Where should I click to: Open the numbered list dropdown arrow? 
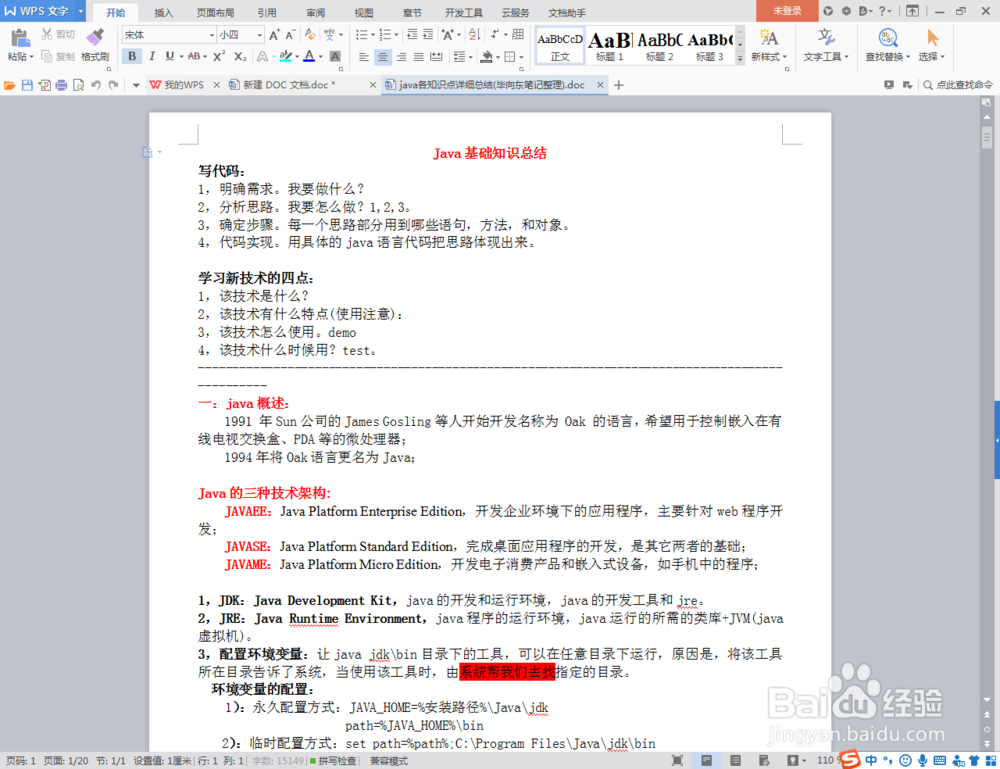point(397,35)
